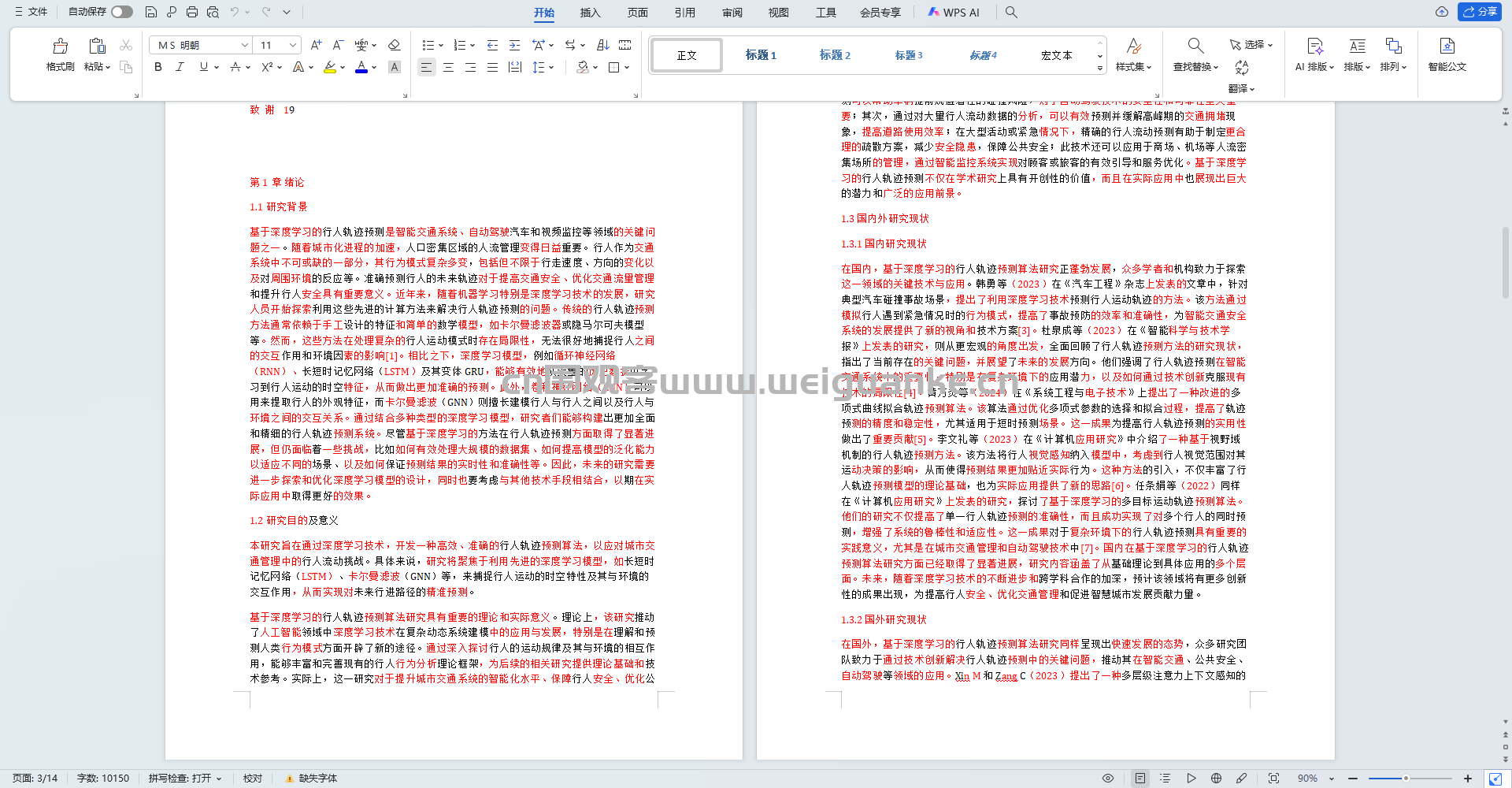1512x788 pixels.
Task: Switch to the 插入 (Insert) tab
Action: [590, 13]
